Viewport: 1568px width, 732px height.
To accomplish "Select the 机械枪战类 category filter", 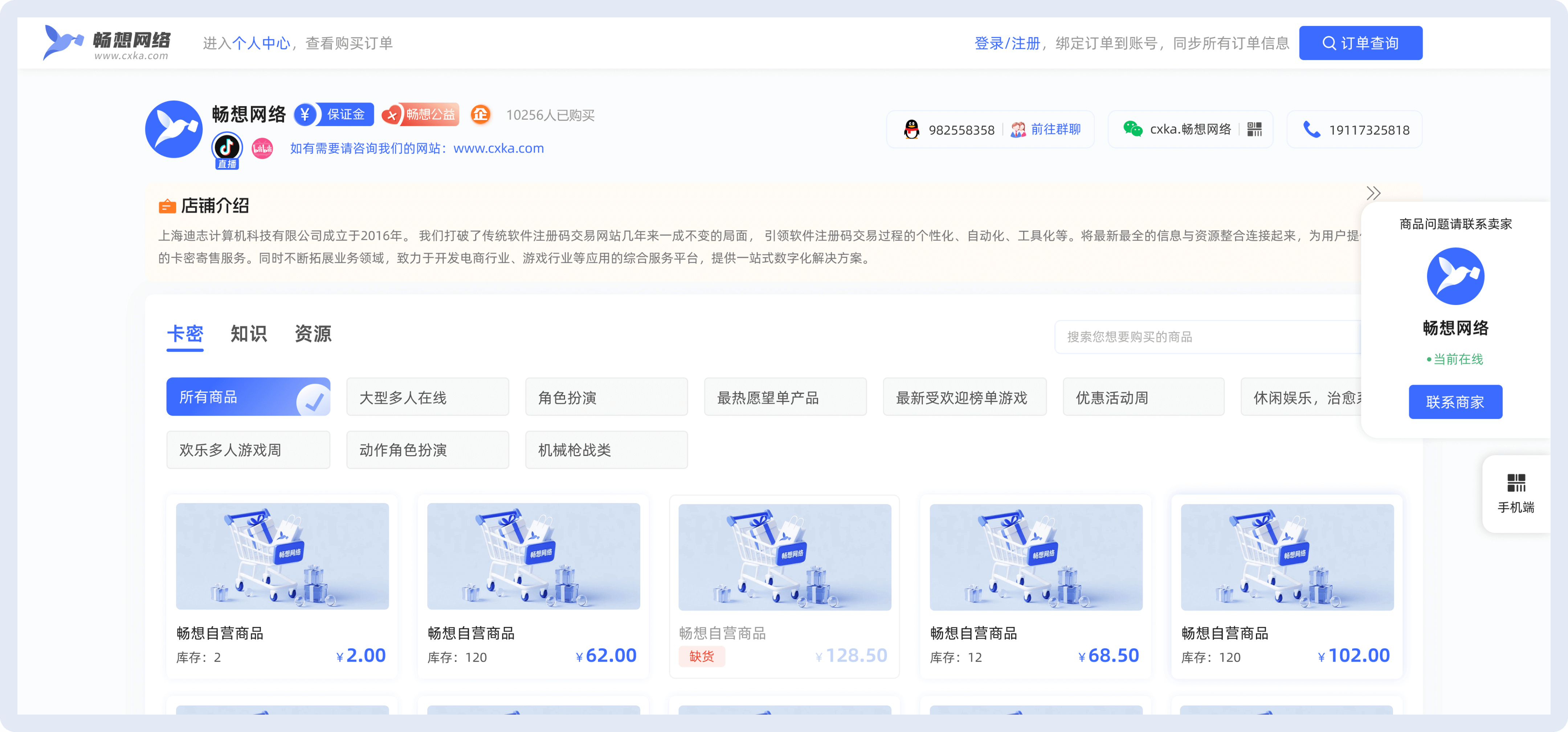I will click(x=606, y=450).
